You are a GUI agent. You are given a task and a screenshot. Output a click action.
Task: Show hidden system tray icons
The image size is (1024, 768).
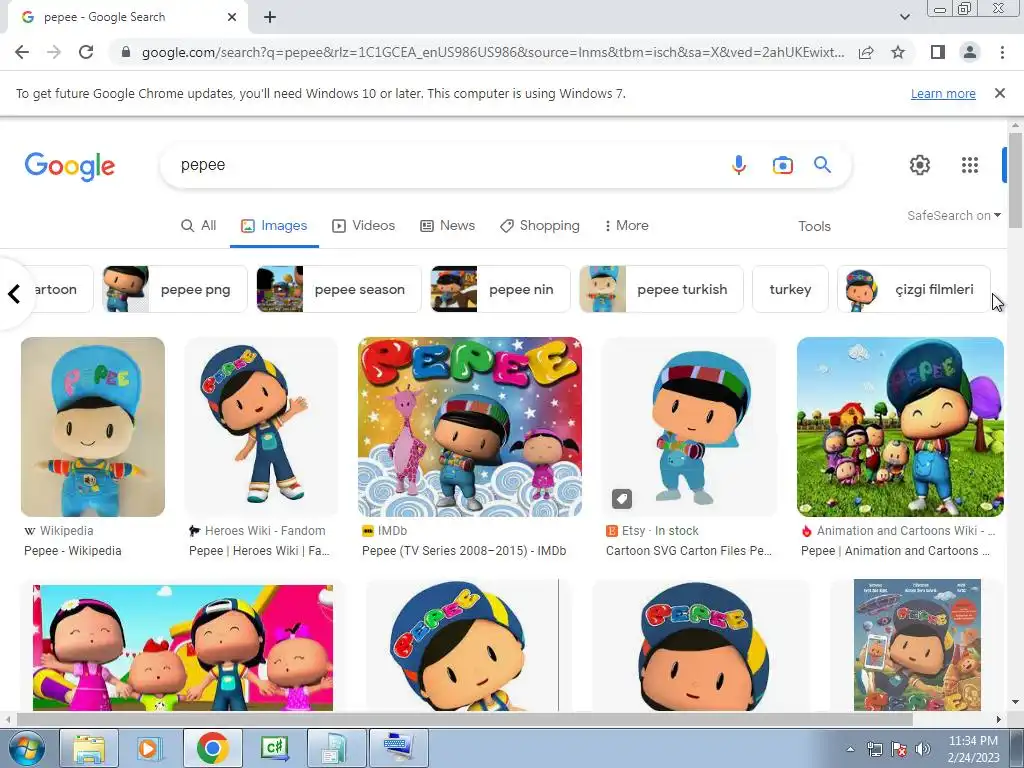(850, 749)
